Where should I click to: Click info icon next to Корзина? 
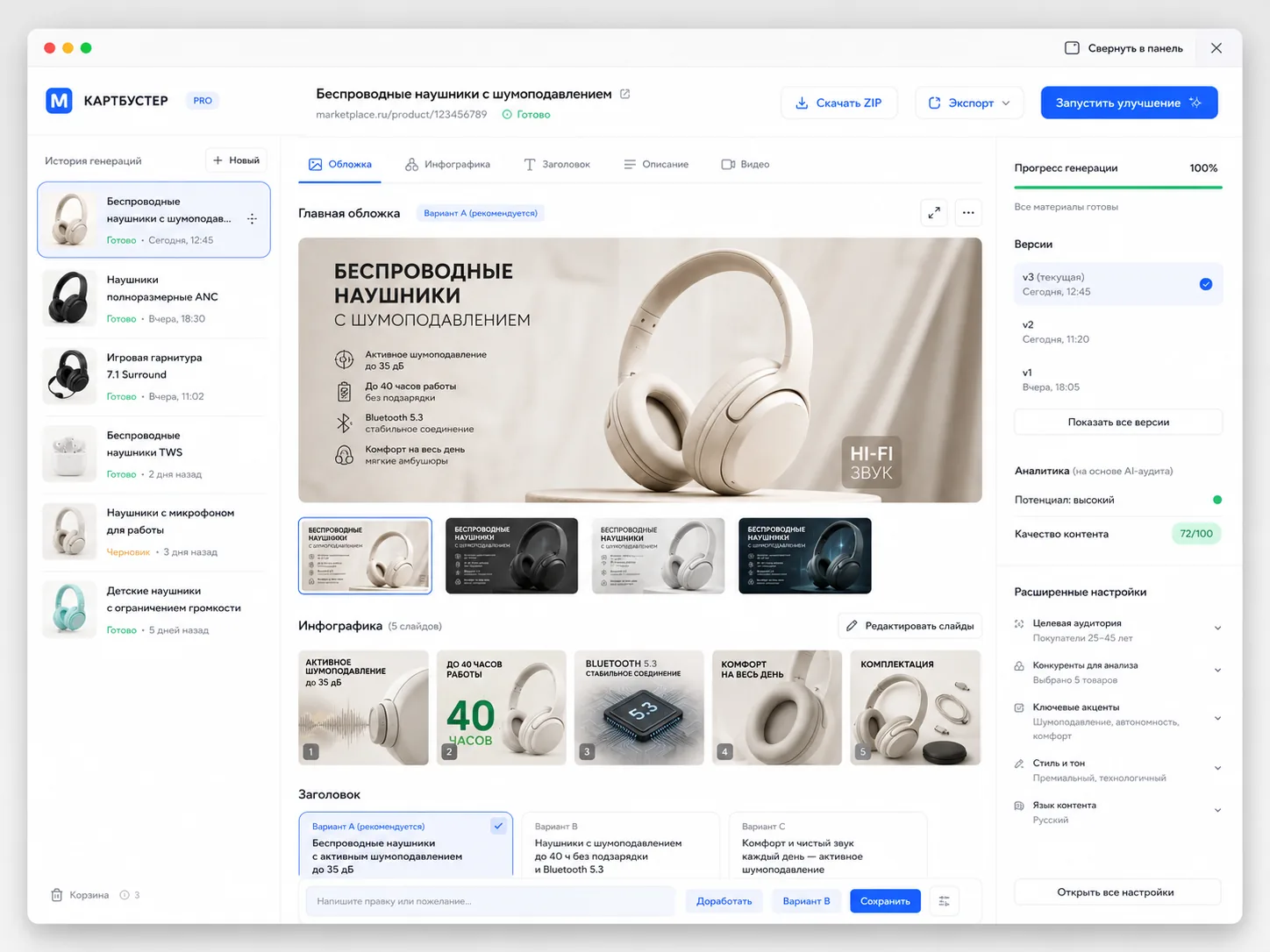click(x=125, y=895)
